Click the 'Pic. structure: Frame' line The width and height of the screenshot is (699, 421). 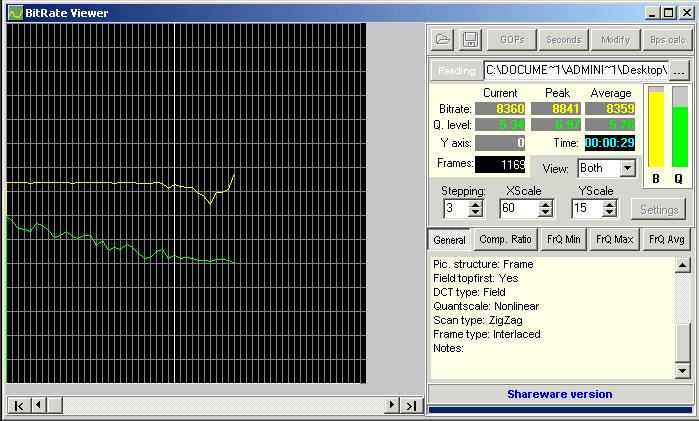click(x=483, y=264)
